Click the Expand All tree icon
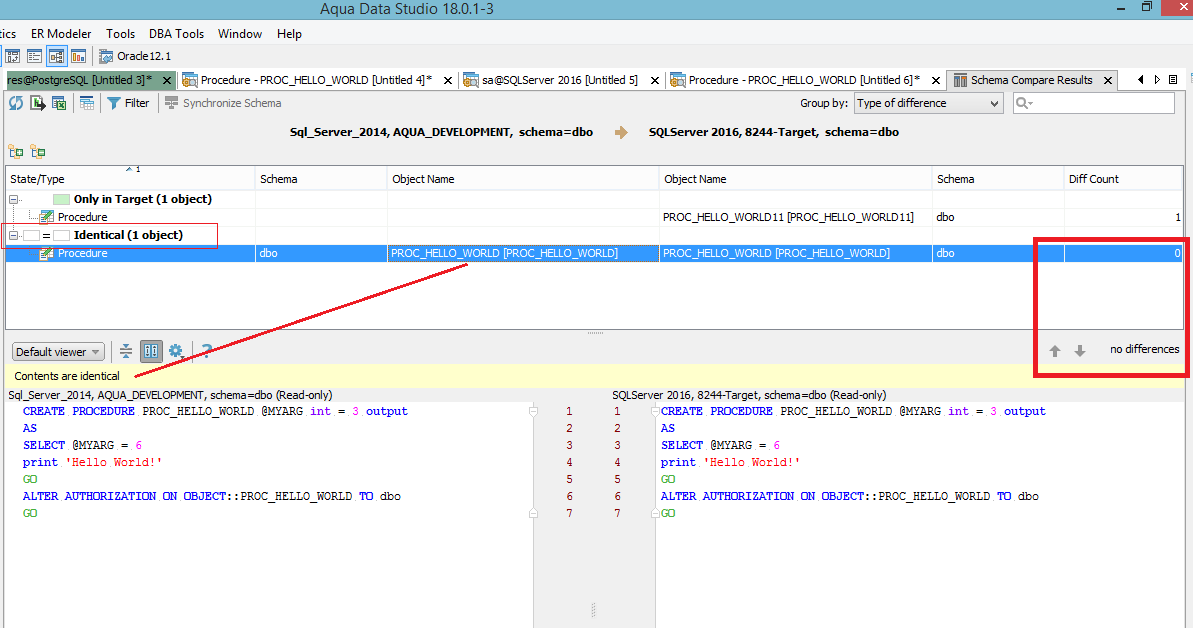This screenshot has height=628, width=1204. 15,151
